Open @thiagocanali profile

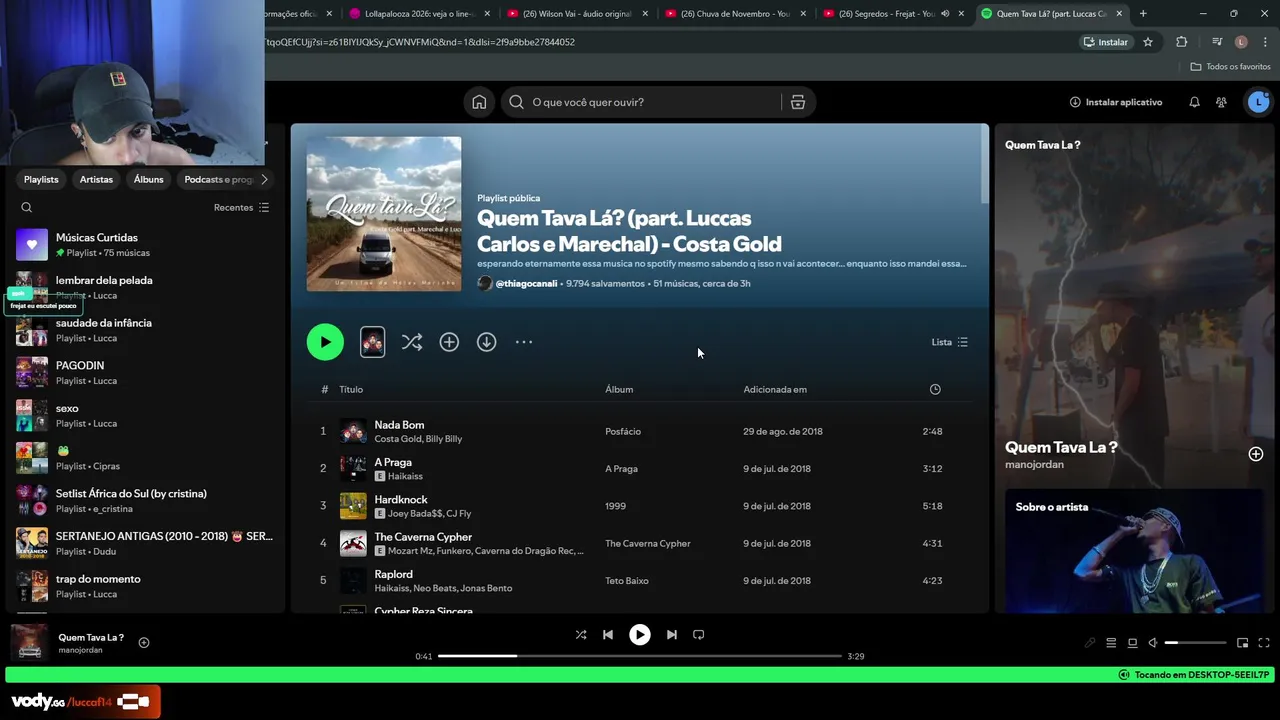526,283
